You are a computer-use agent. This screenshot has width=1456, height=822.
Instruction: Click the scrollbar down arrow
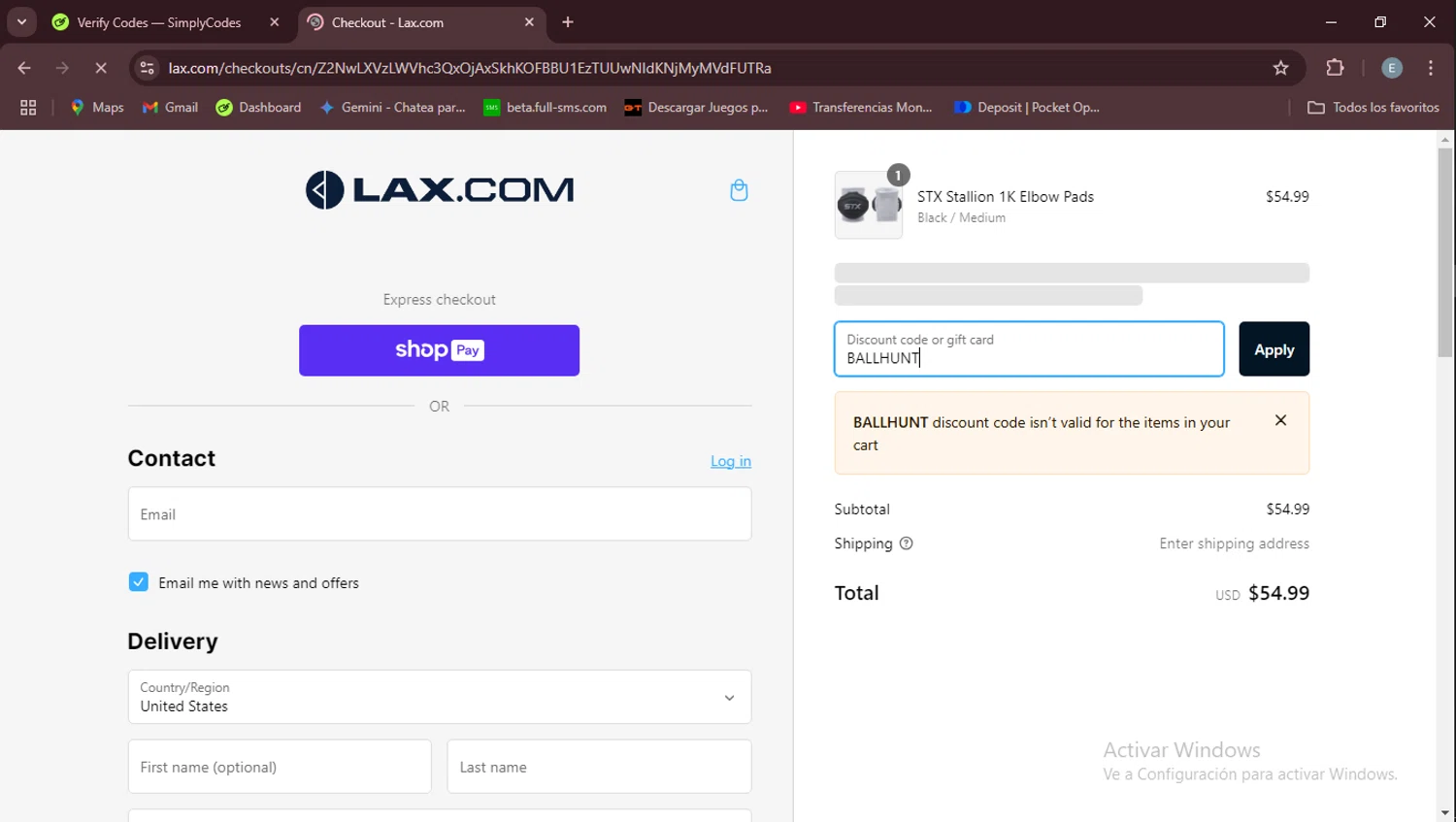pos(1445,813)
